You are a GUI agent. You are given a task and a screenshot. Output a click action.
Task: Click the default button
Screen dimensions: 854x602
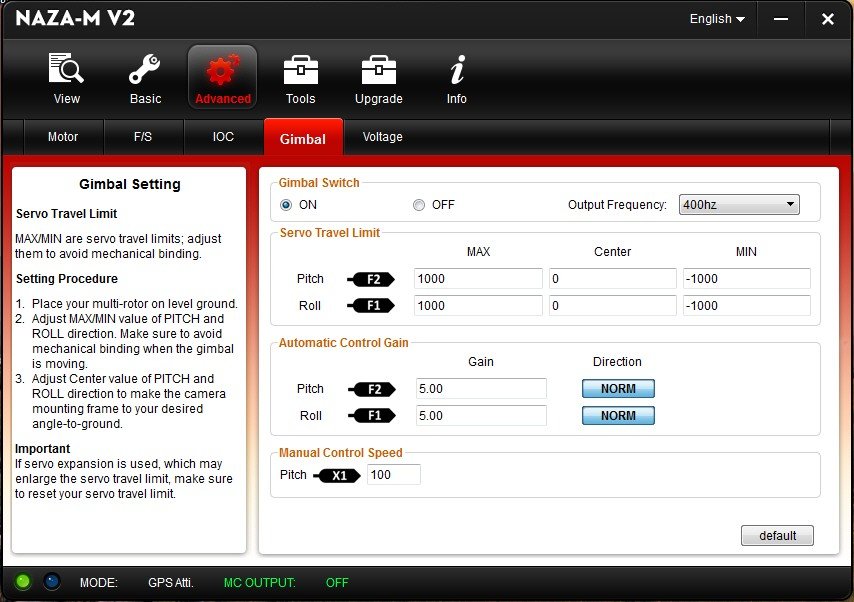click(x=777, y=536)
